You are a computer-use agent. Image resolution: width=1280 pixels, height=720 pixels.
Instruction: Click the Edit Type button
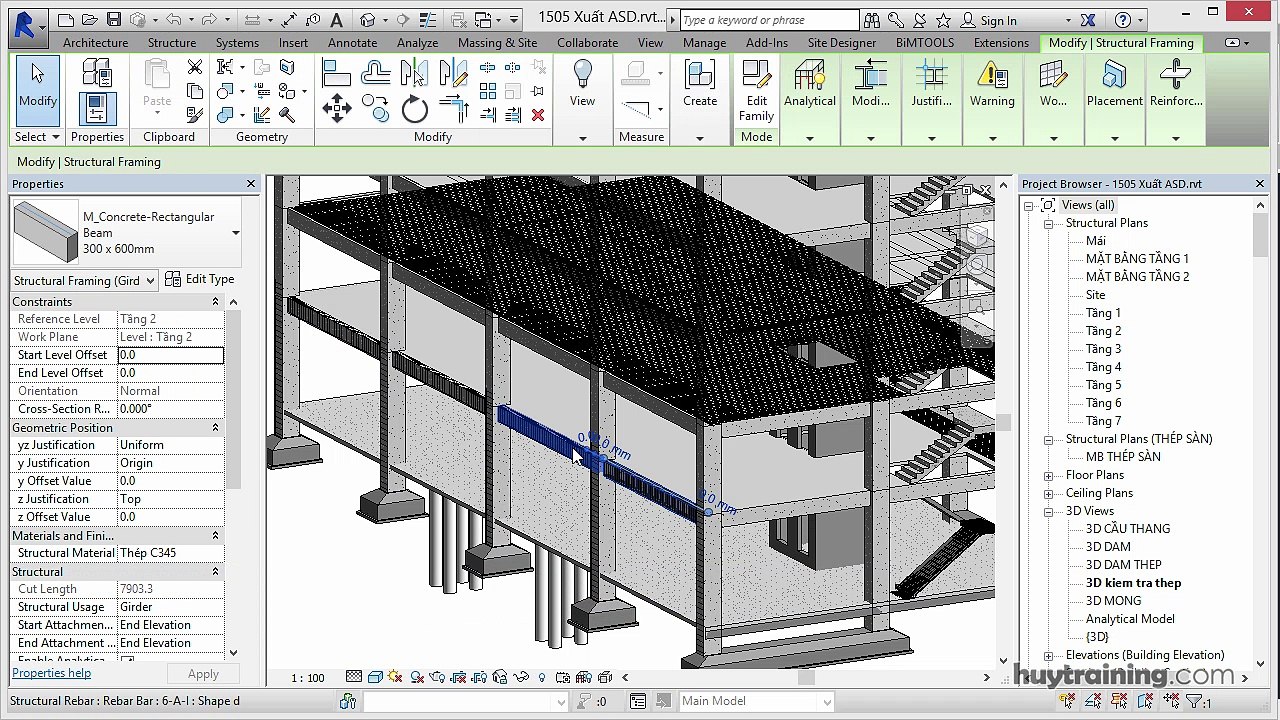(x=199, y=279)
